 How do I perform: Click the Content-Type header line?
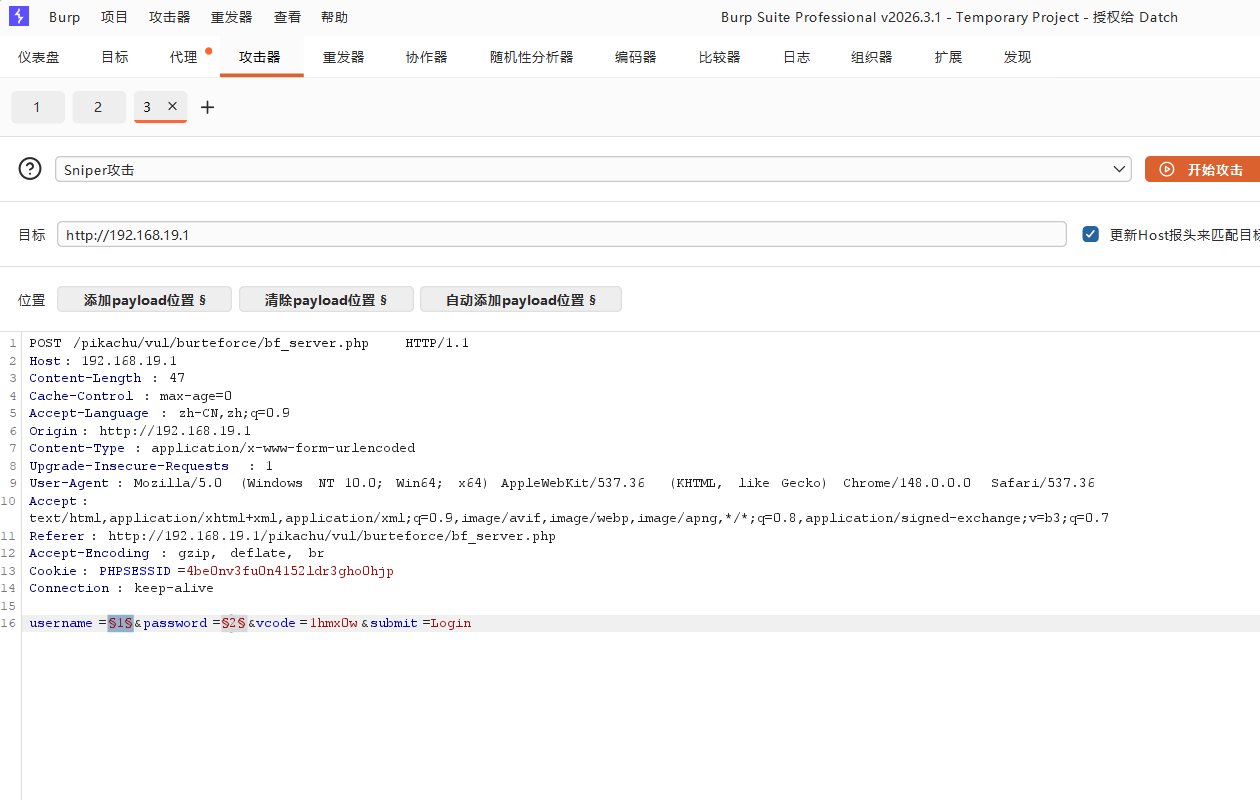[x=222, y=448]
